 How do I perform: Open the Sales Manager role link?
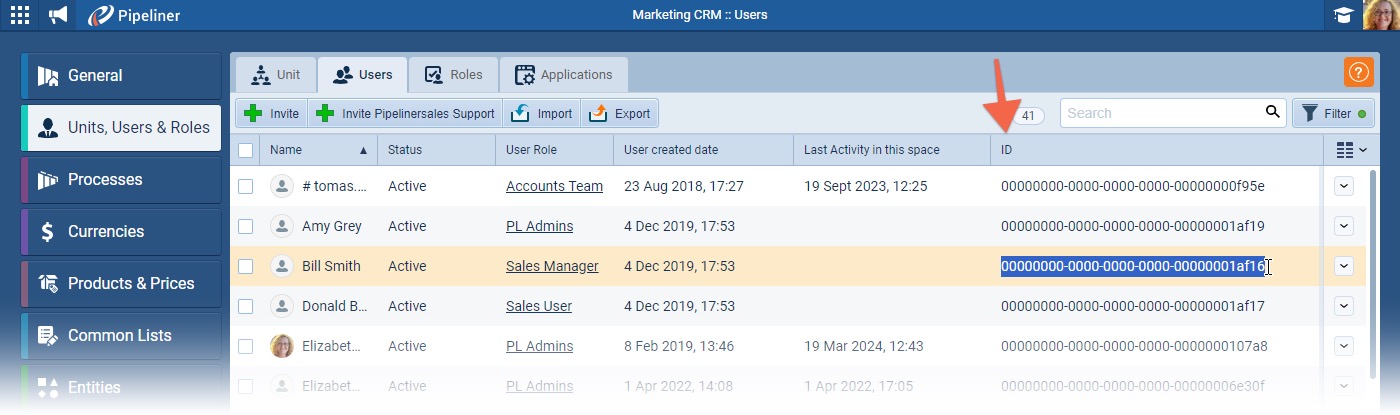point(552,266)
